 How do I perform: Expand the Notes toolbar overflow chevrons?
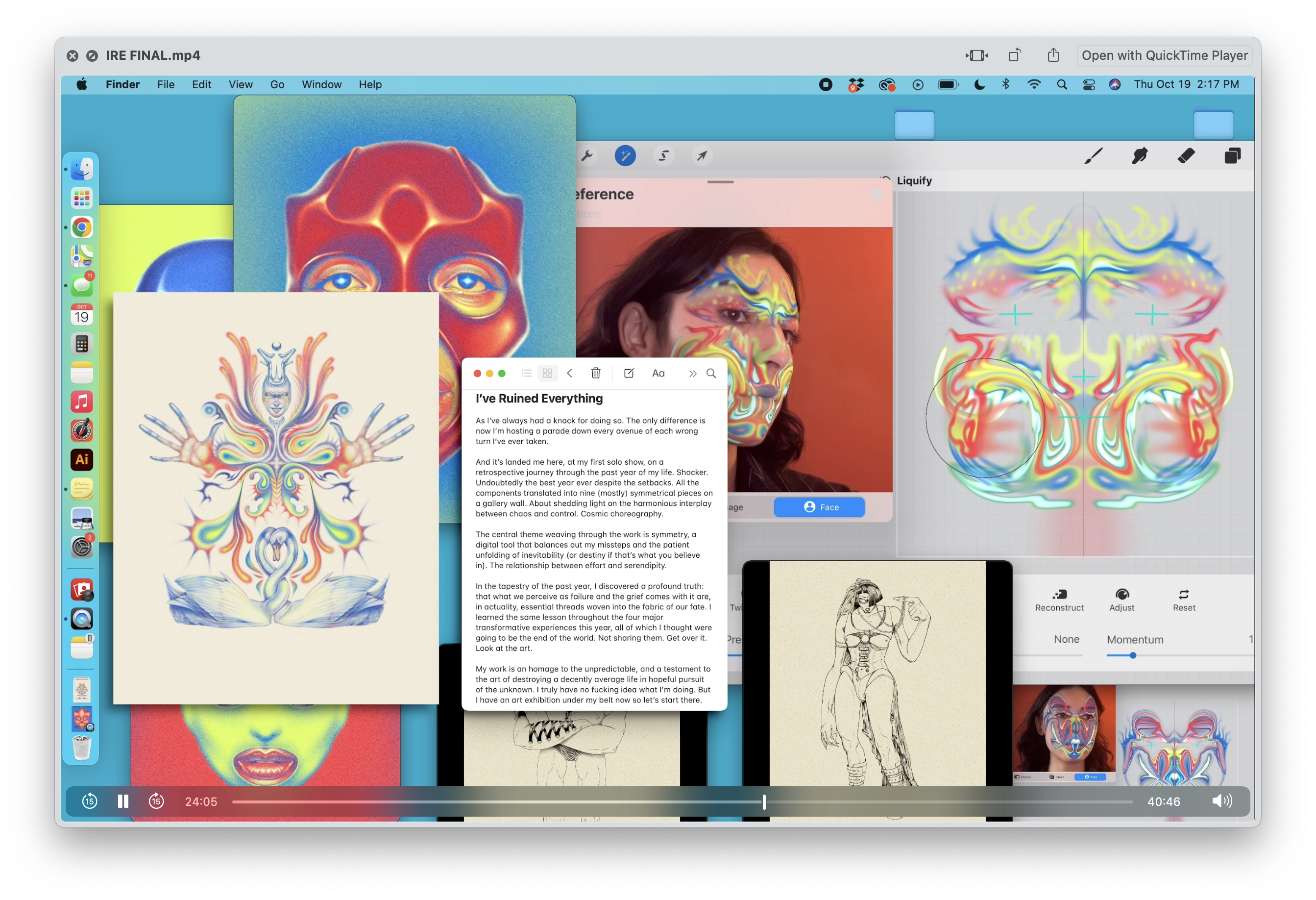(x=693, y=374)
